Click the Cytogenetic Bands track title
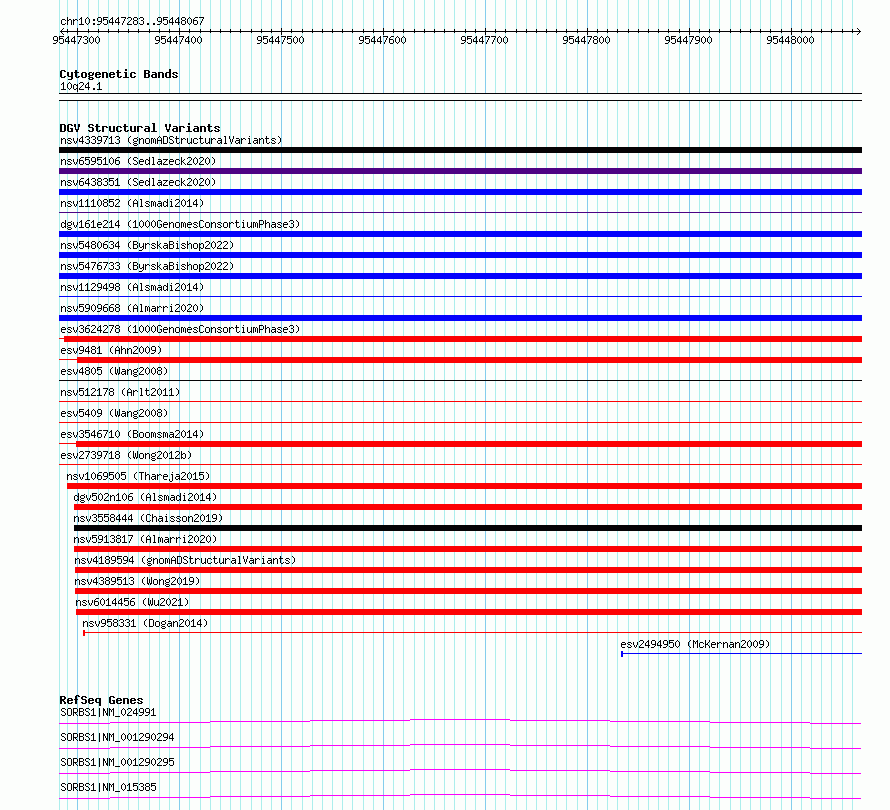Image resolution: width=890 pixels, height=810 pixels. click(119, 74)
